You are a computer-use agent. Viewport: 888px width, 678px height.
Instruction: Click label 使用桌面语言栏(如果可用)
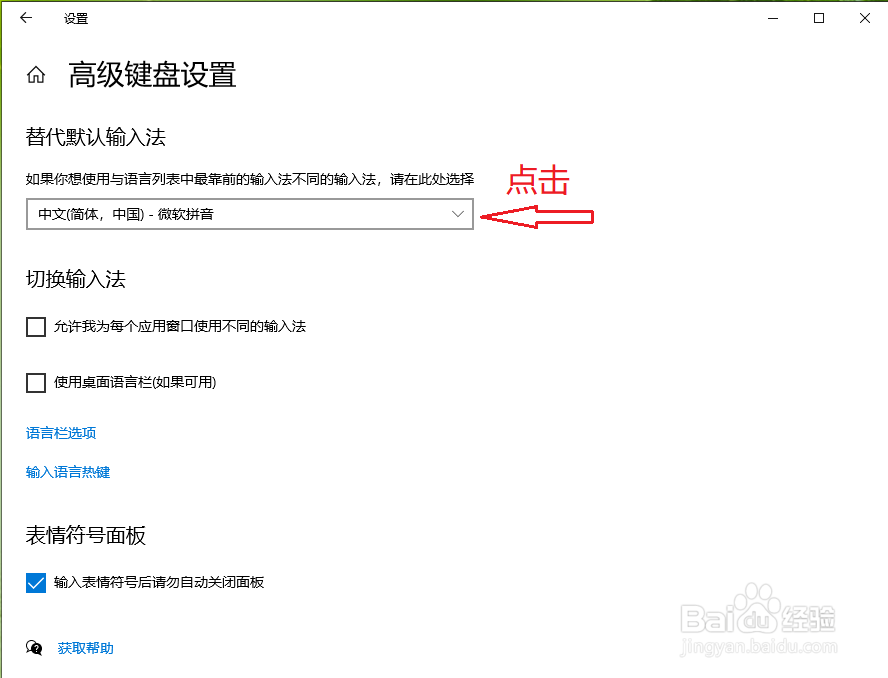(x=135, y=382)
